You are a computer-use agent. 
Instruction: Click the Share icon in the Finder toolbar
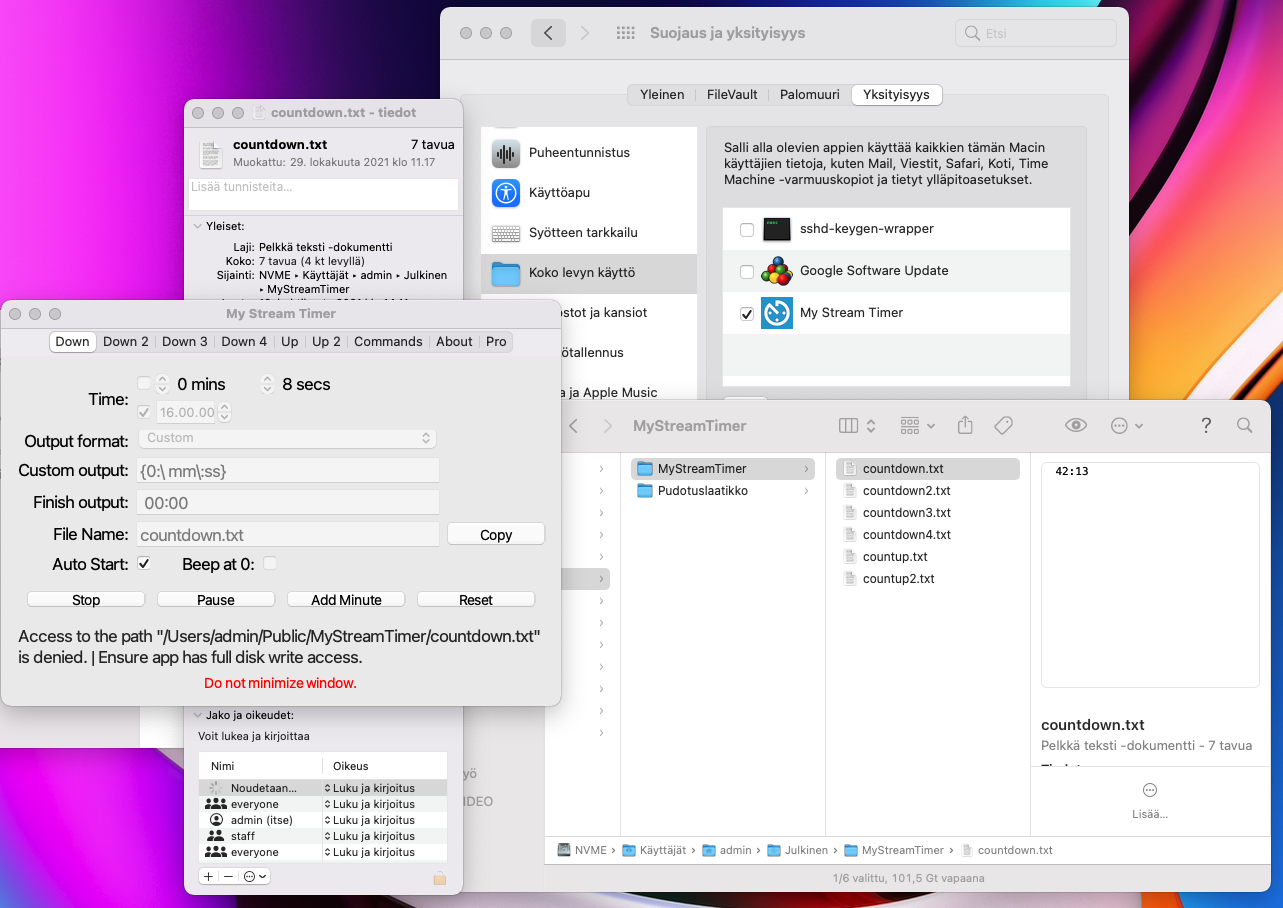(x=964, y=425)
